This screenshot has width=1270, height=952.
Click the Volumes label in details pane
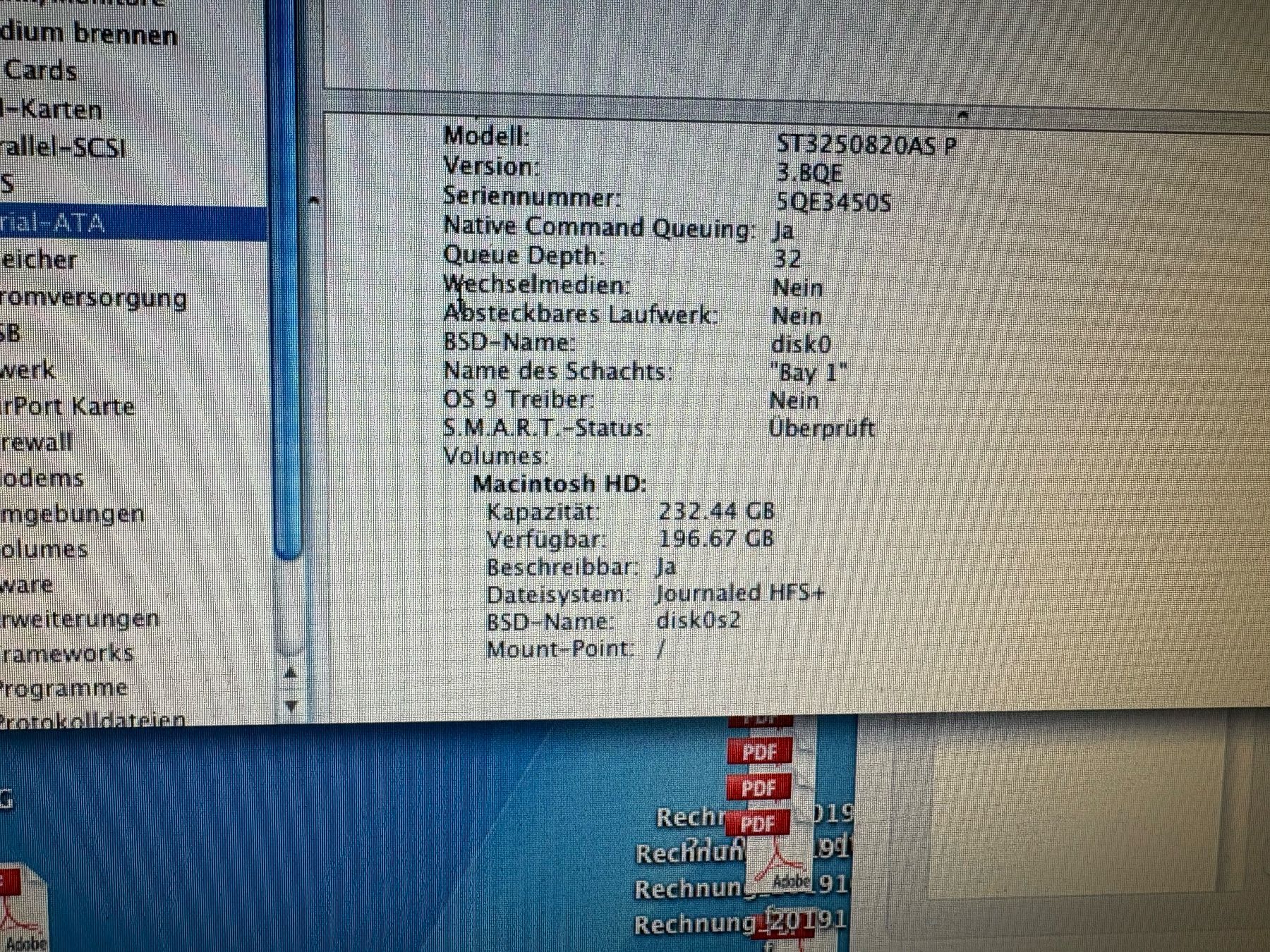click(495, 456)
